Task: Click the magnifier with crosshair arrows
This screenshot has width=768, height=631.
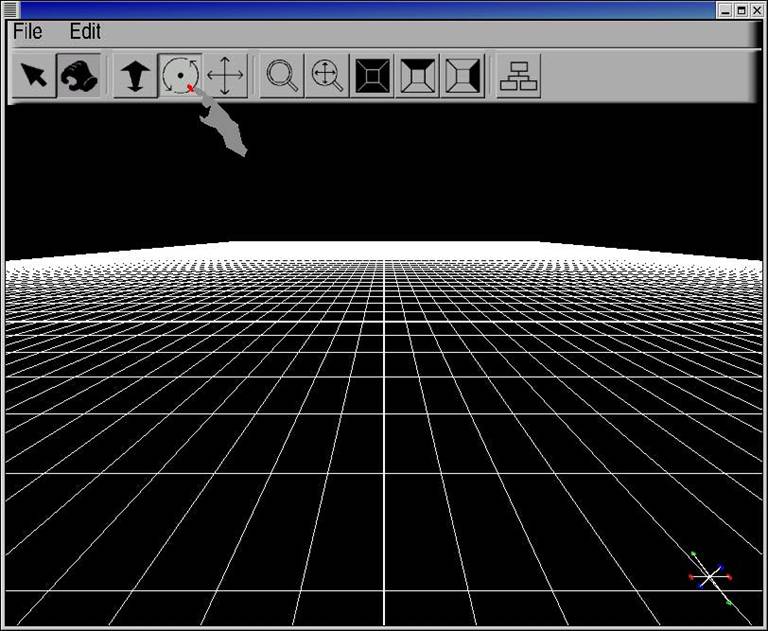Action: coord(327,75)
